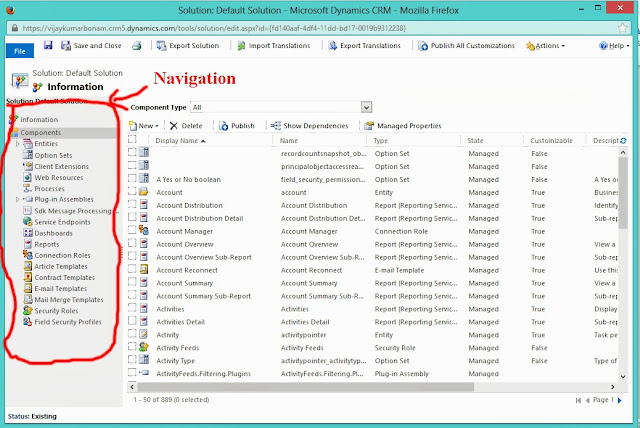640x428 pixels.
Task: Open the New dropdown menu
Action: point(144,126)
